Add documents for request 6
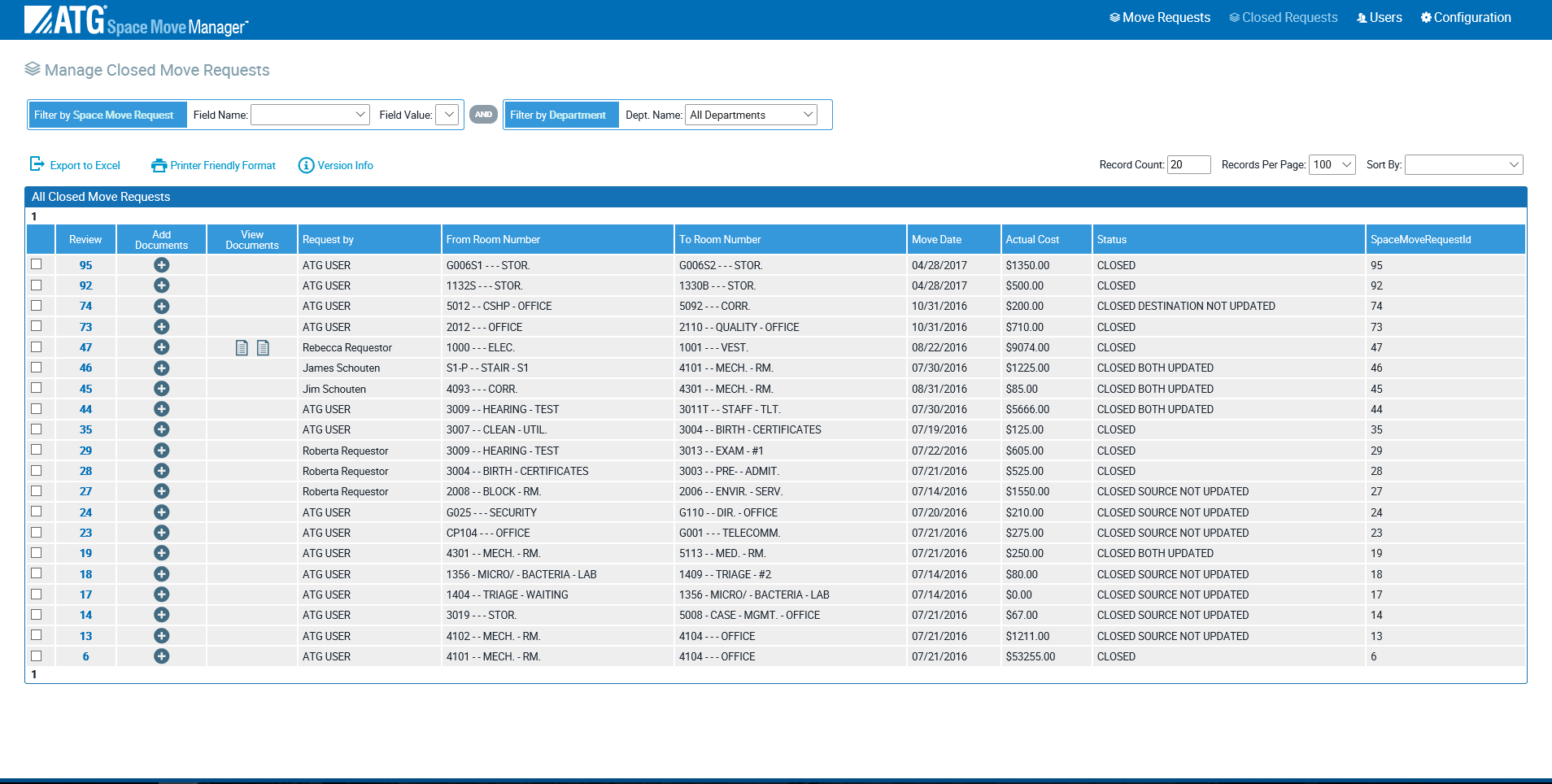 (x=161, y=656)
